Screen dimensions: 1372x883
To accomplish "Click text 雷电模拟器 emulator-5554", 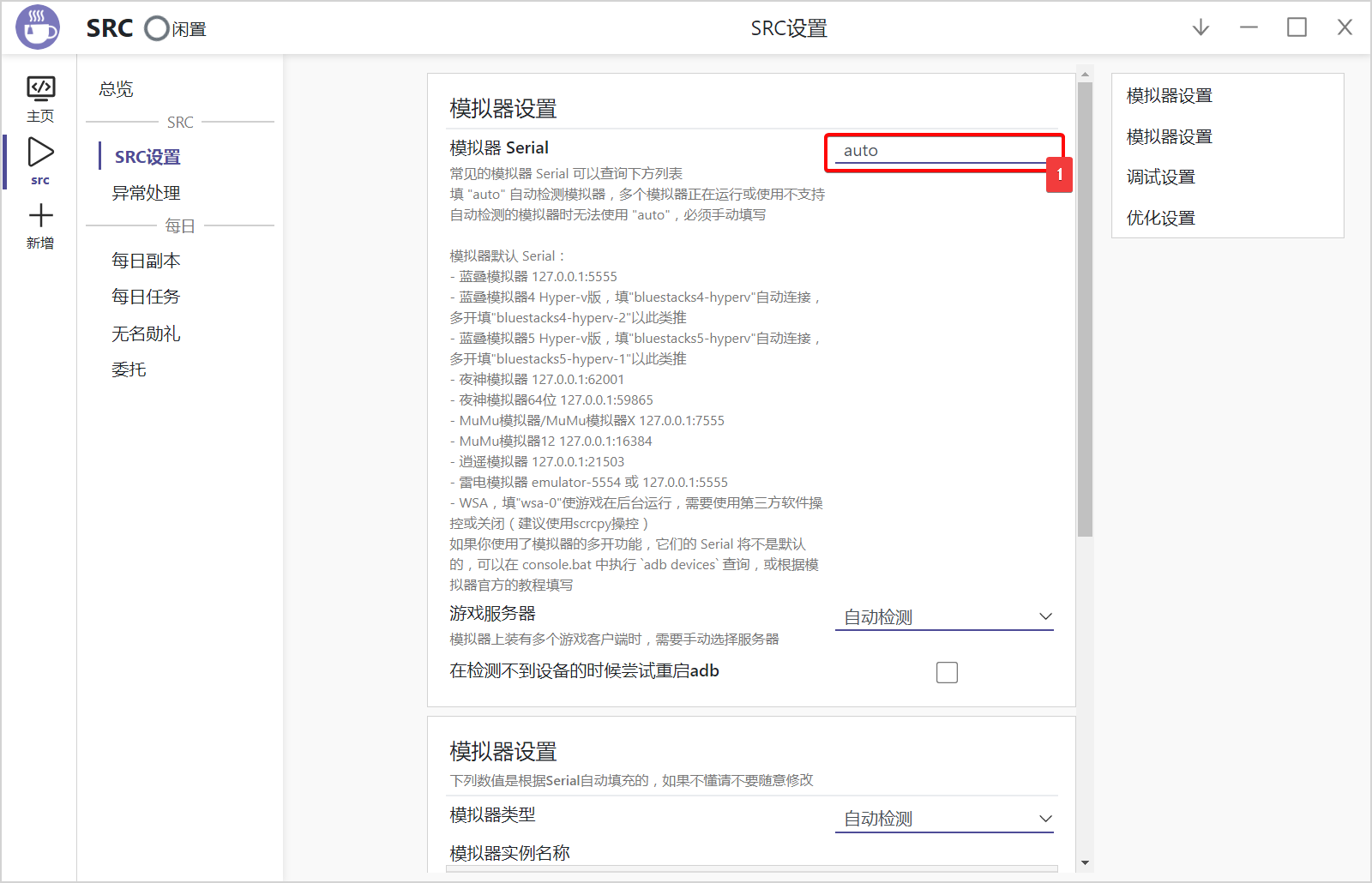I will pyautogui.click(x=539, y=483).
